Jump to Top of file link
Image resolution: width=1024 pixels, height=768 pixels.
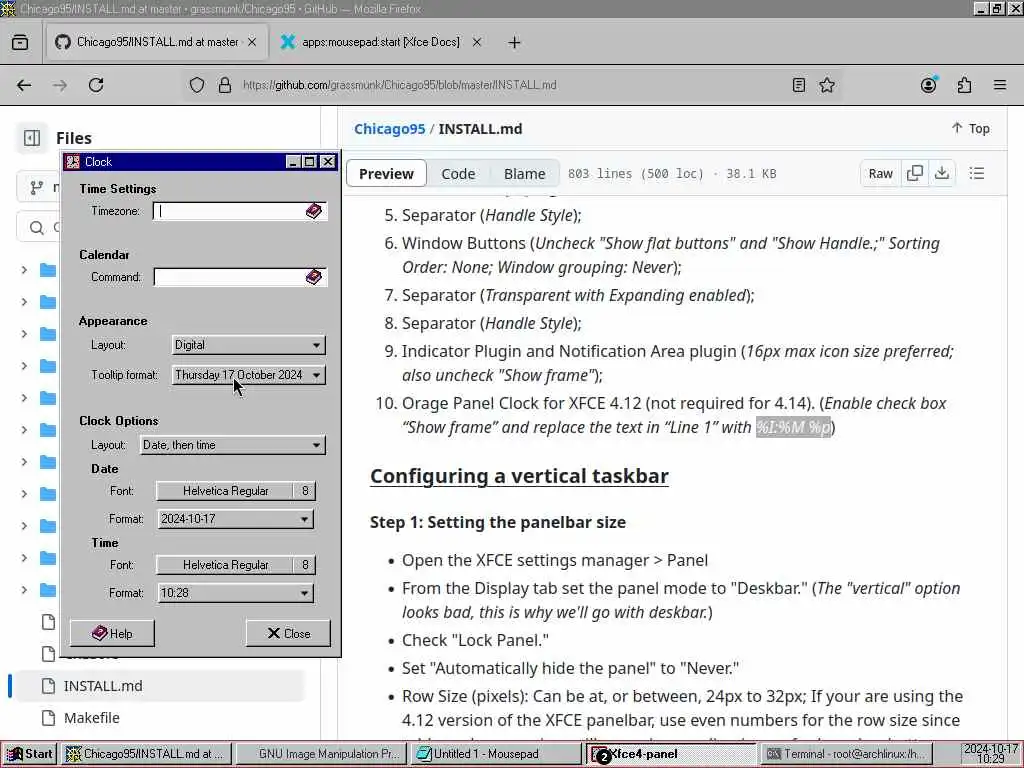(970, 129)
